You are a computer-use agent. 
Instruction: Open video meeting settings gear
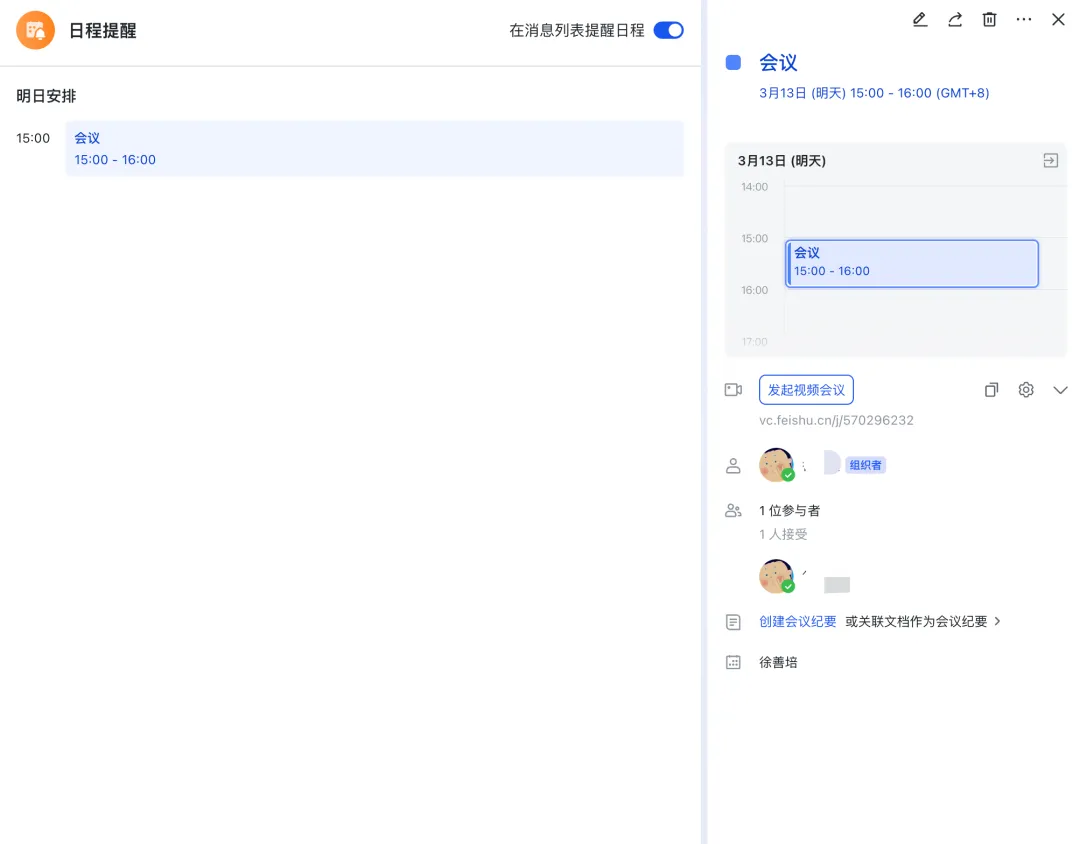coord(1026,390)
